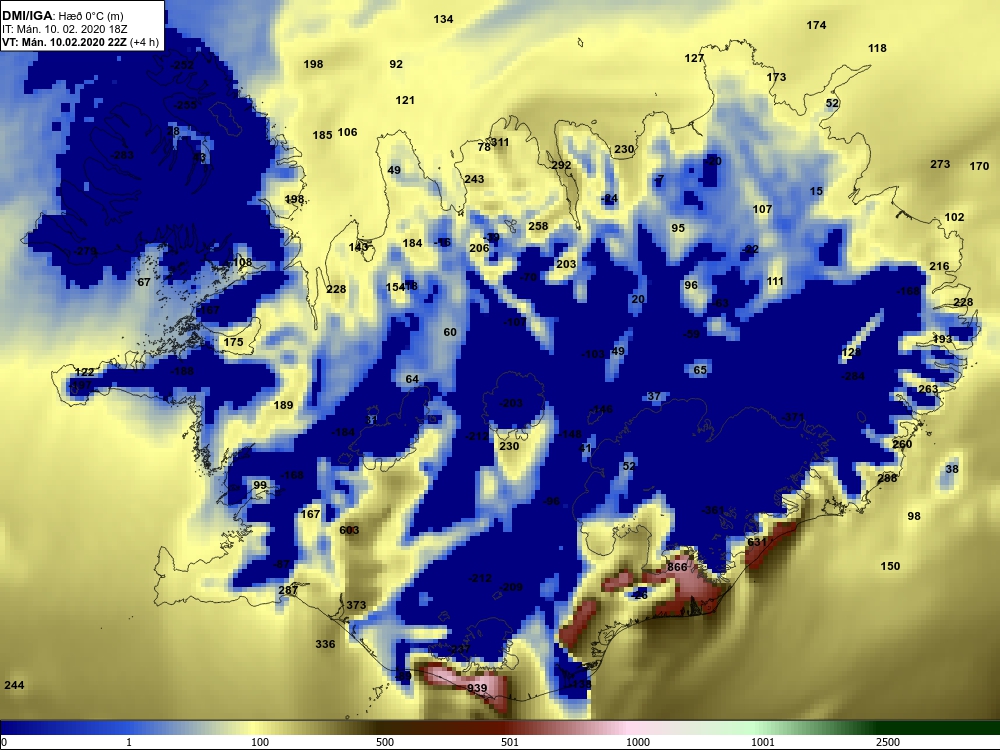Click the value 373
Image resolution: width=1000 pixels, height=750 pixels.
pyautogui.click(x=356, y=605)
